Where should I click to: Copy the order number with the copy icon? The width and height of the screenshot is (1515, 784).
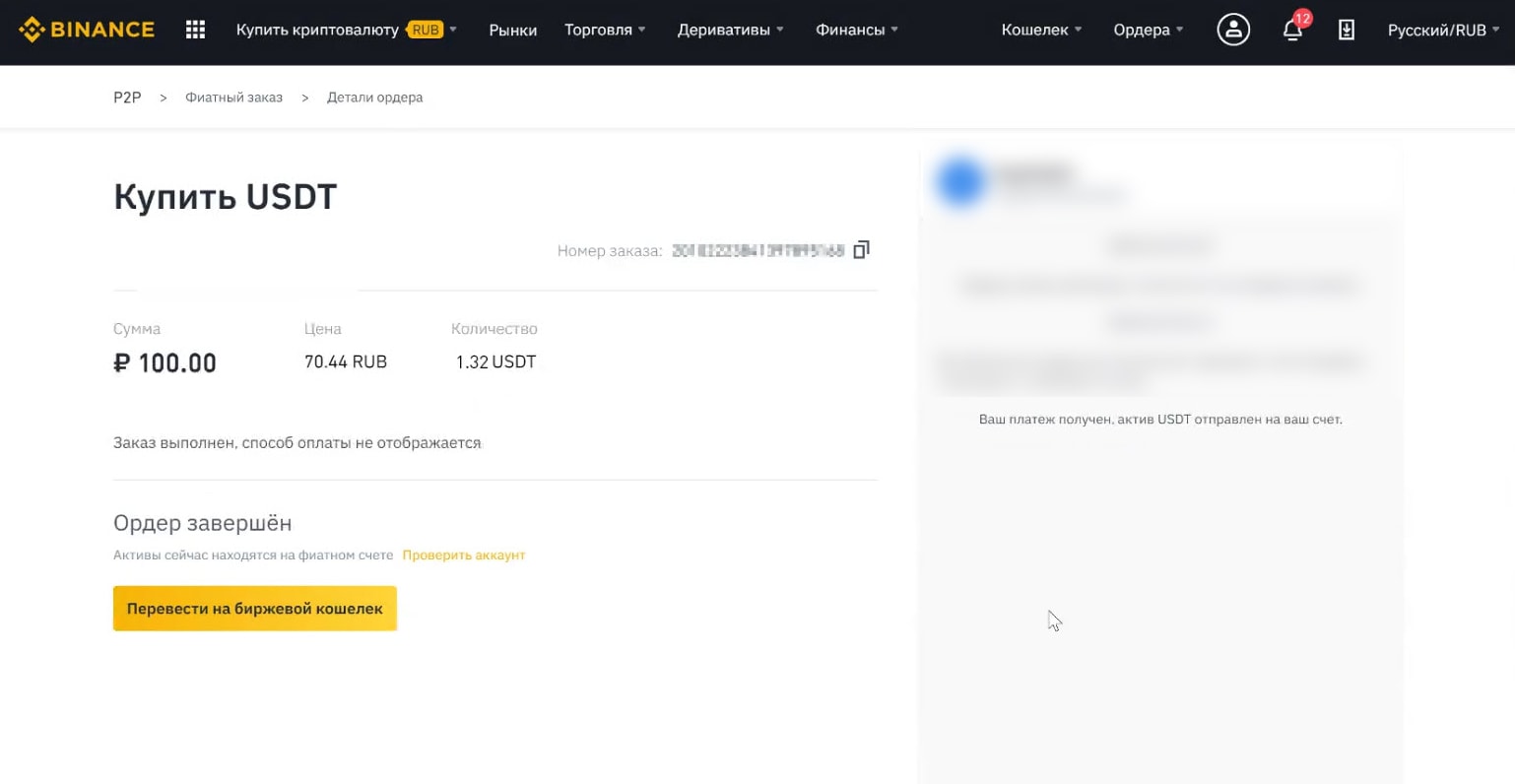point(861,250)
